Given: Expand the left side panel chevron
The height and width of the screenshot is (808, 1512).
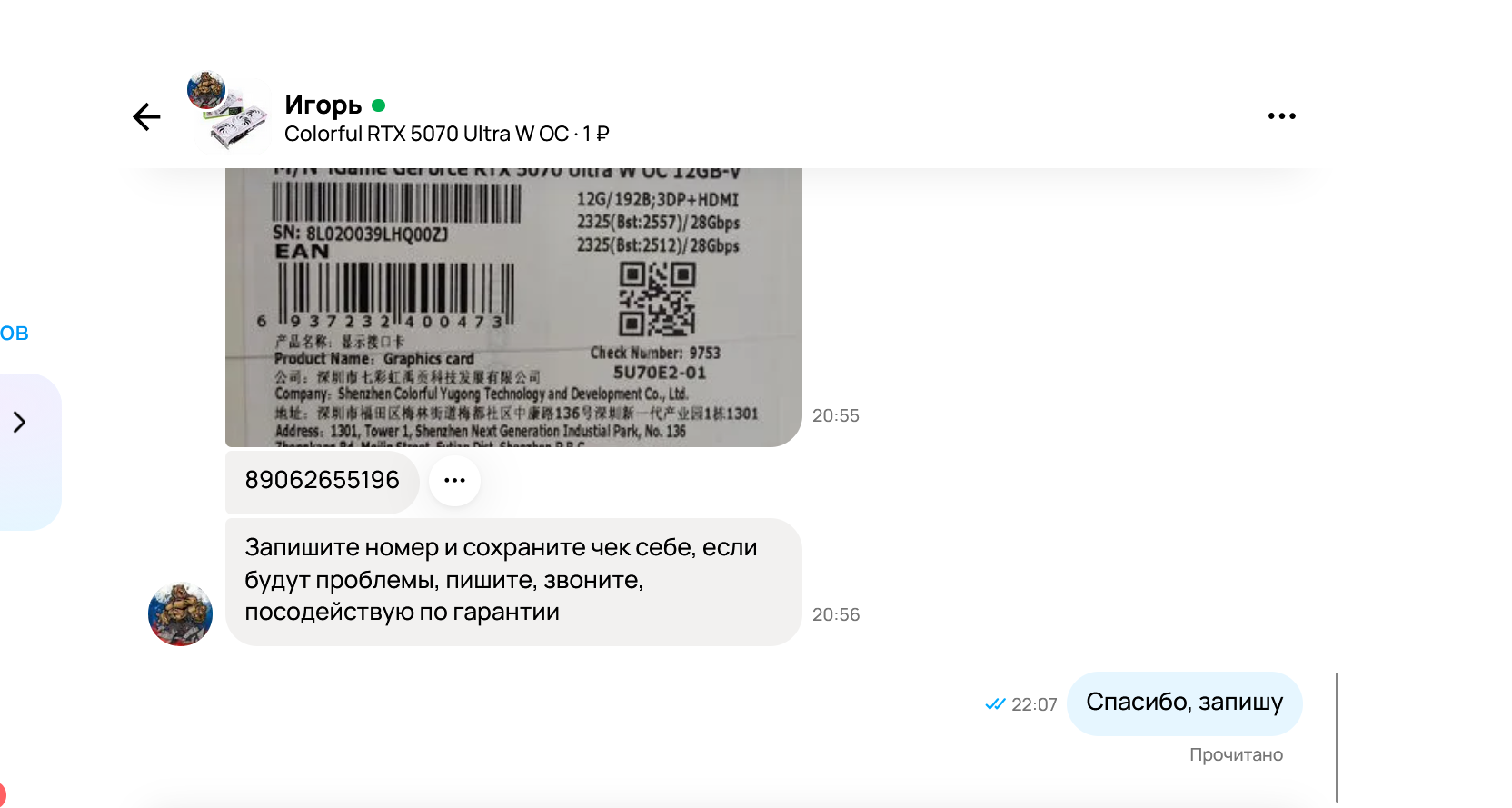Looking at the screenshot, I should pos(19,422).
